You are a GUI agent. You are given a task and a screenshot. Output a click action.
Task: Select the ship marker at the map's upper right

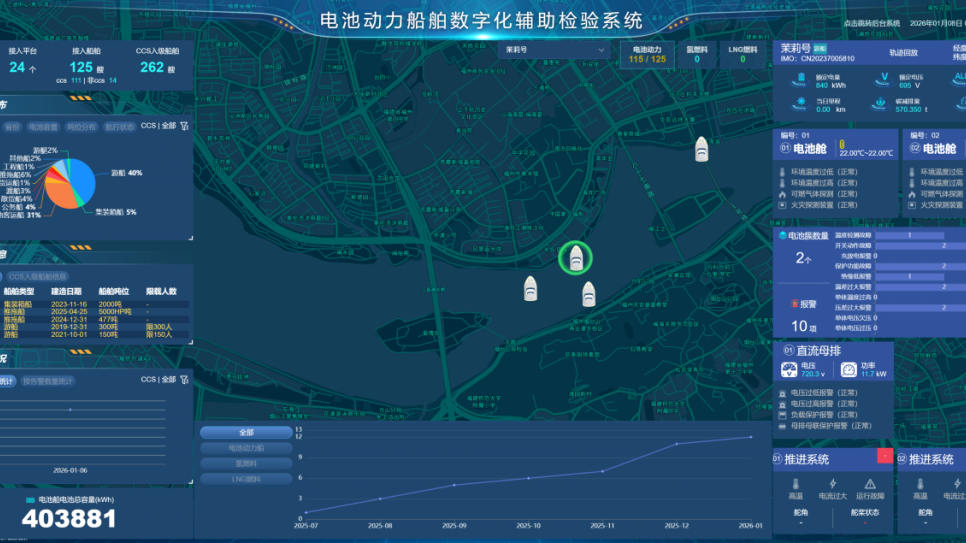[702, 149]
